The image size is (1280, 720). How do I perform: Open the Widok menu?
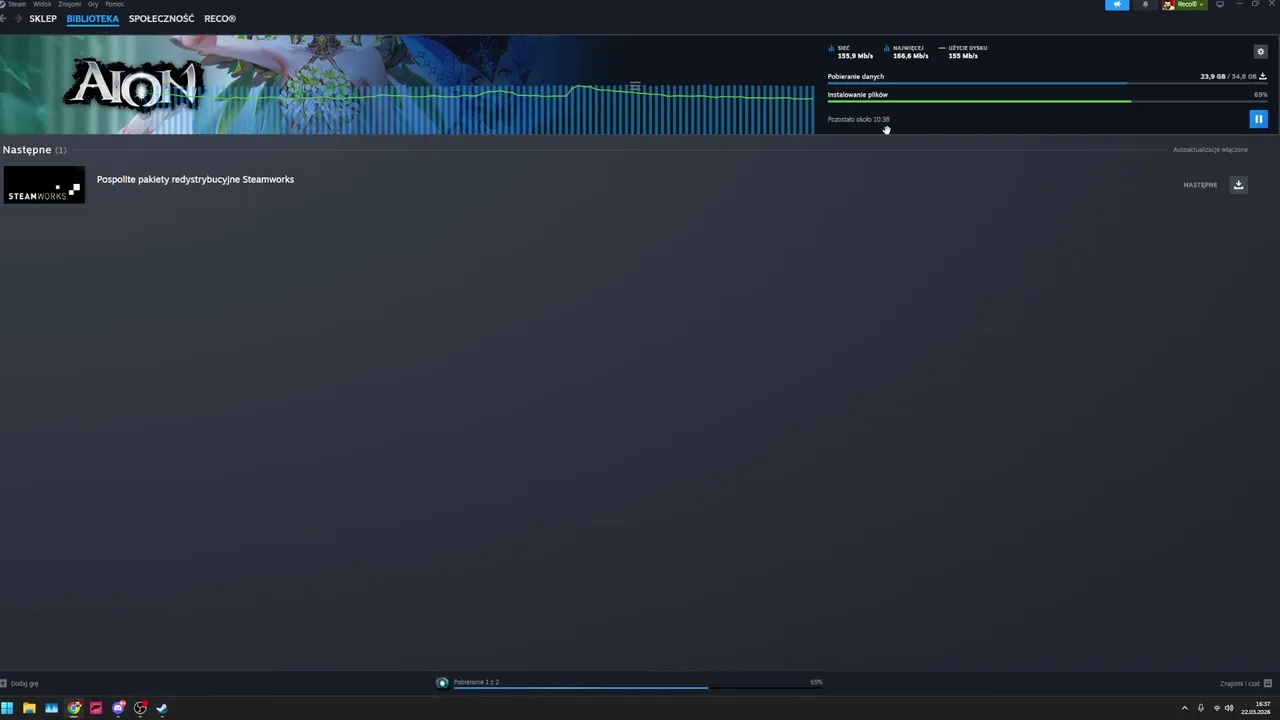point(42,4)
